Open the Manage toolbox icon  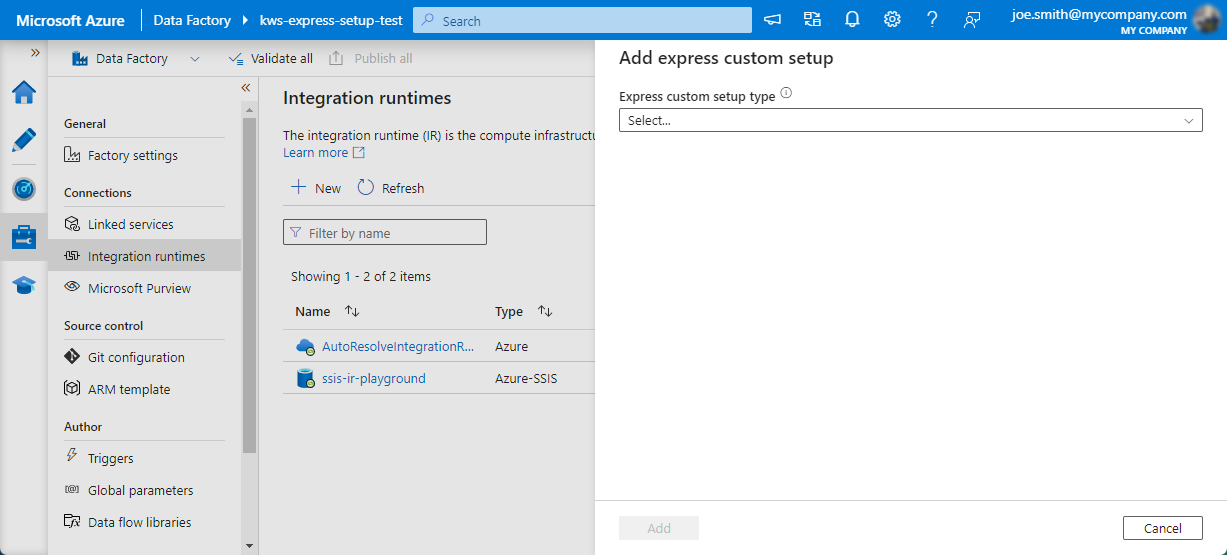pos(24,237)
